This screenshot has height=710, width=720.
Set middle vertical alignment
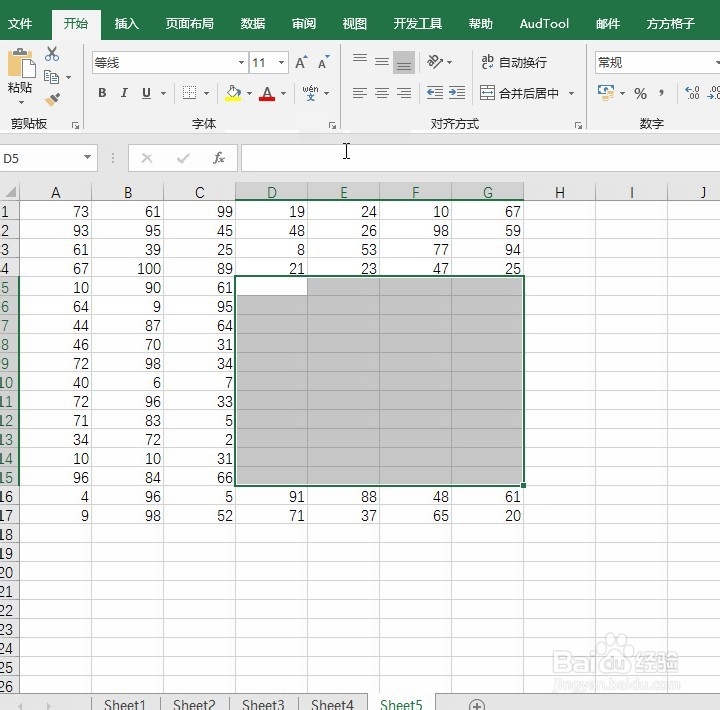pos(382,62)
